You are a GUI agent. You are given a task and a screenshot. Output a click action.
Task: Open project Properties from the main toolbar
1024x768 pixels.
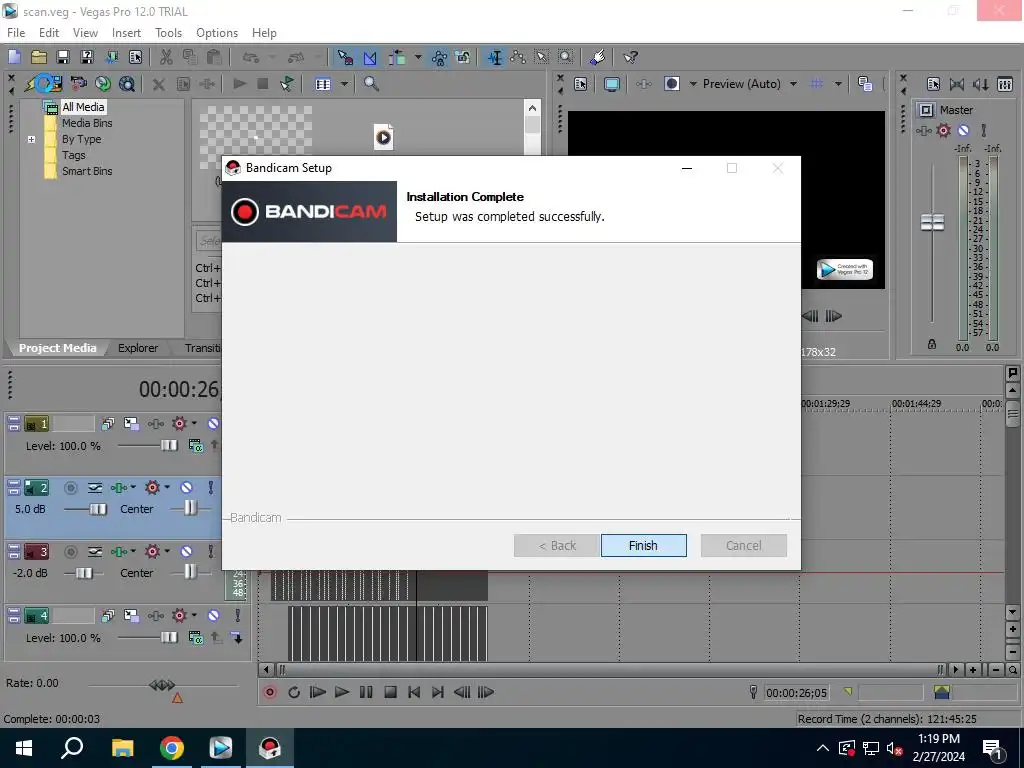pos(135,57)
